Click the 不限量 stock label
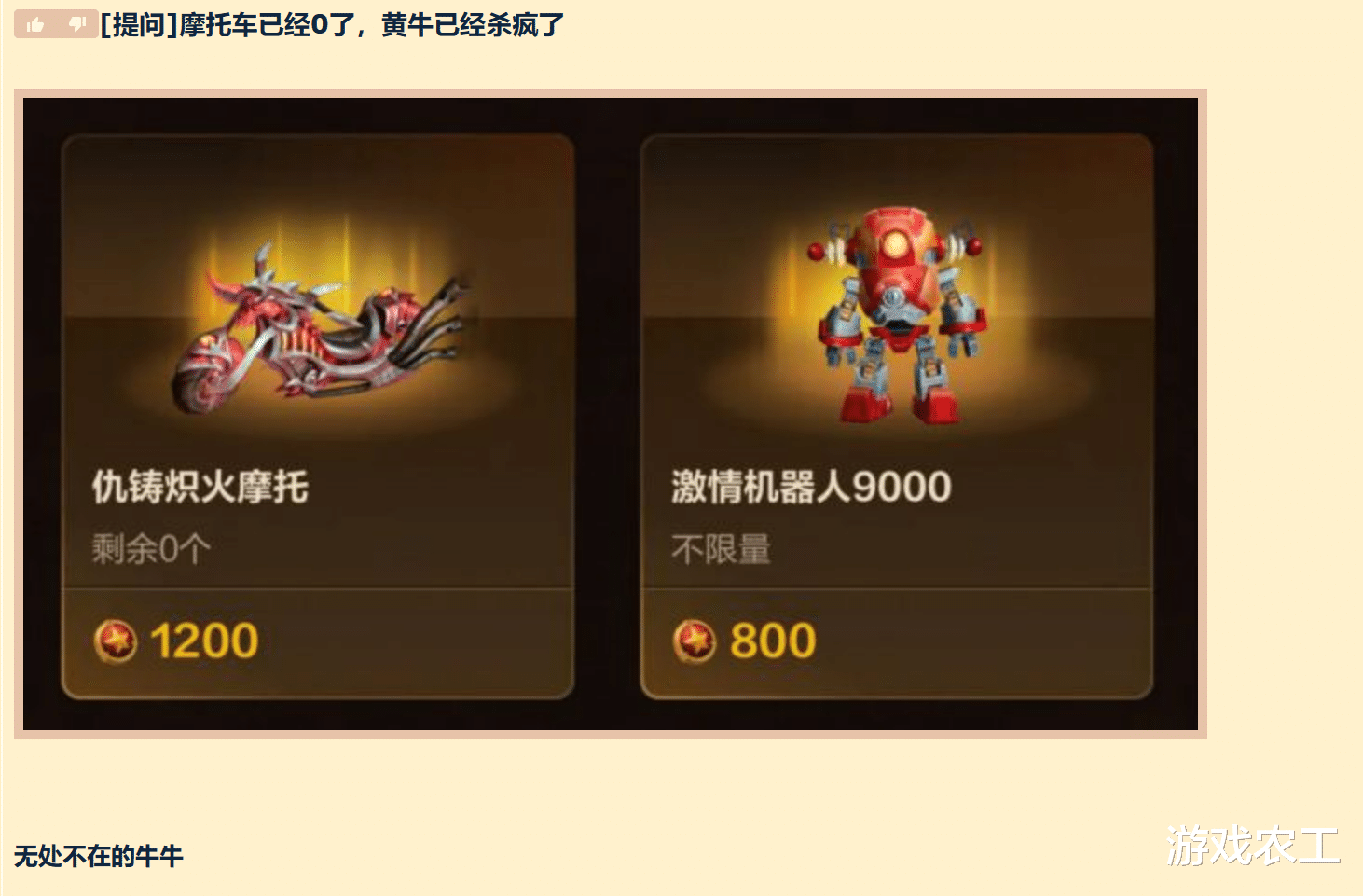The width and height of the screenshot is (1363, 896). pyautogui.click(x=721, y=548)
